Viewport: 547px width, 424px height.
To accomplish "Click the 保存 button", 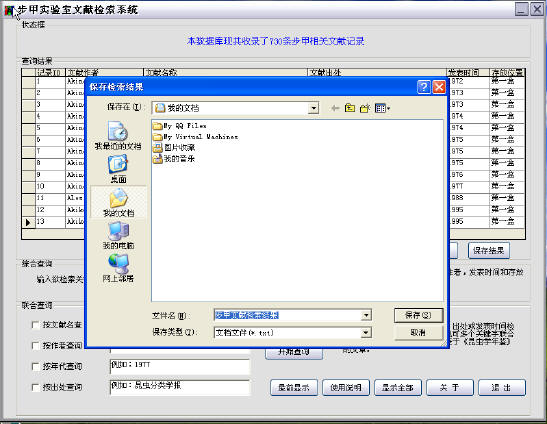I will pos(418,315).
